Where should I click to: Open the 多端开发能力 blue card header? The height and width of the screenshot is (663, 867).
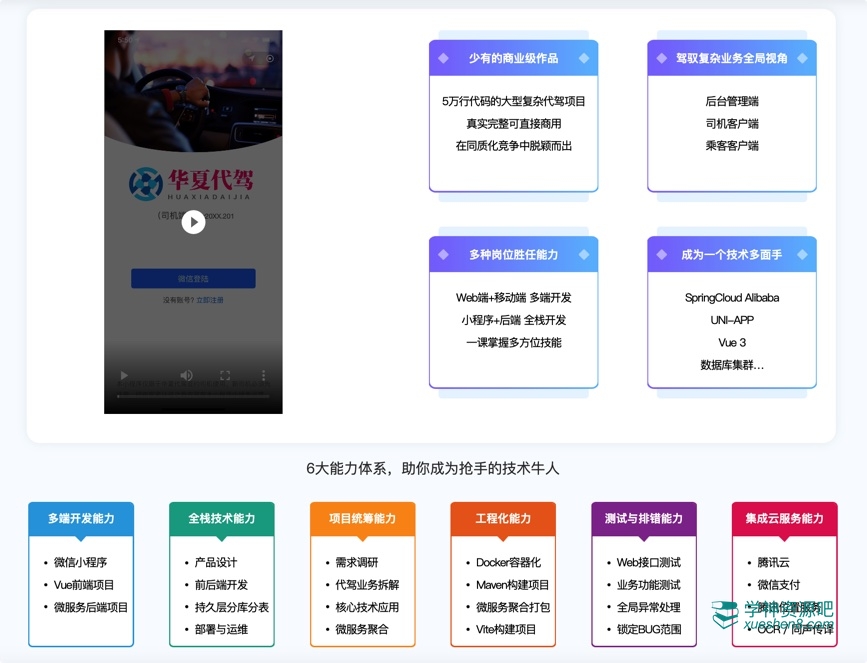(x=81, y=519)
